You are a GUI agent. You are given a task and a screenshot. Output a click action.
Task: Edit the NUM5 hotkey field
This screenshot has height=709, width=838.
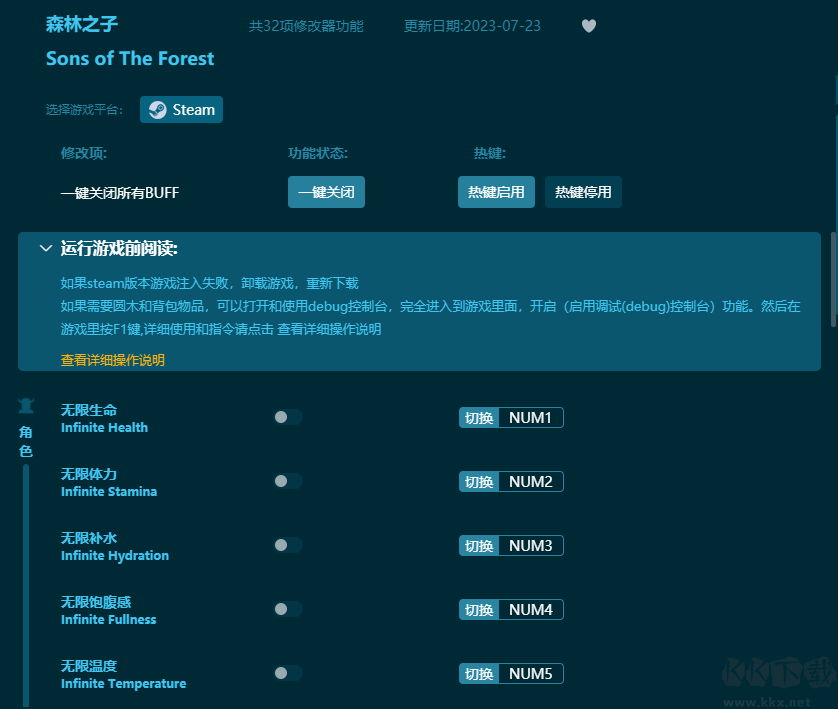click(x=531, y=674)
